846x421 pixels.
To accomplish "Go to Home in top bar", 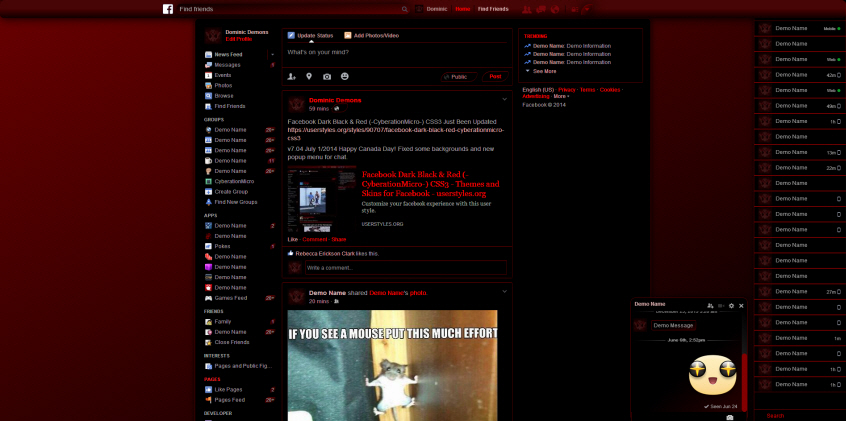I will point(462,9).
